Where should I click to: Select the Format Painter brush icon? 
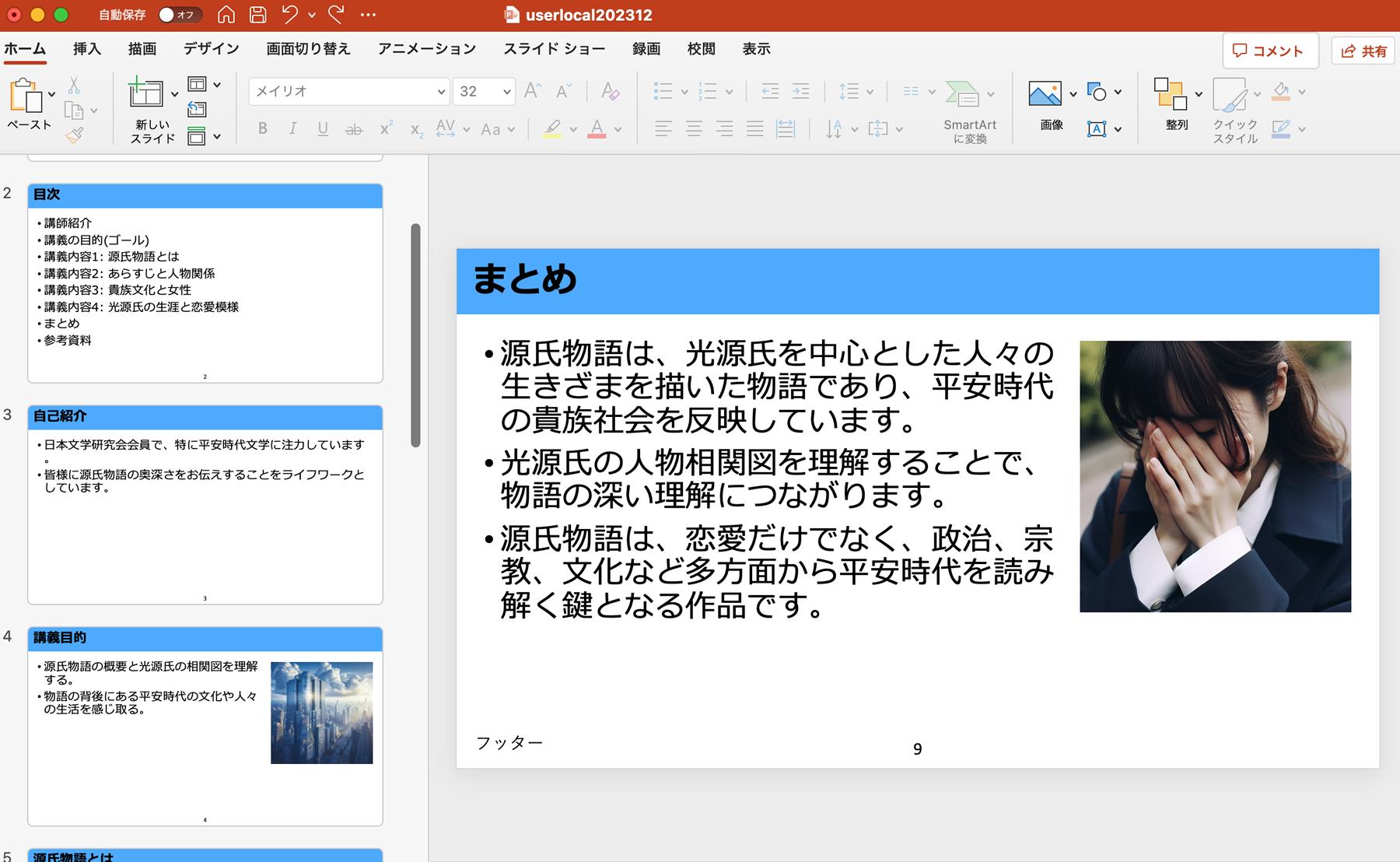pyautogui.click(x=74, y=136)
